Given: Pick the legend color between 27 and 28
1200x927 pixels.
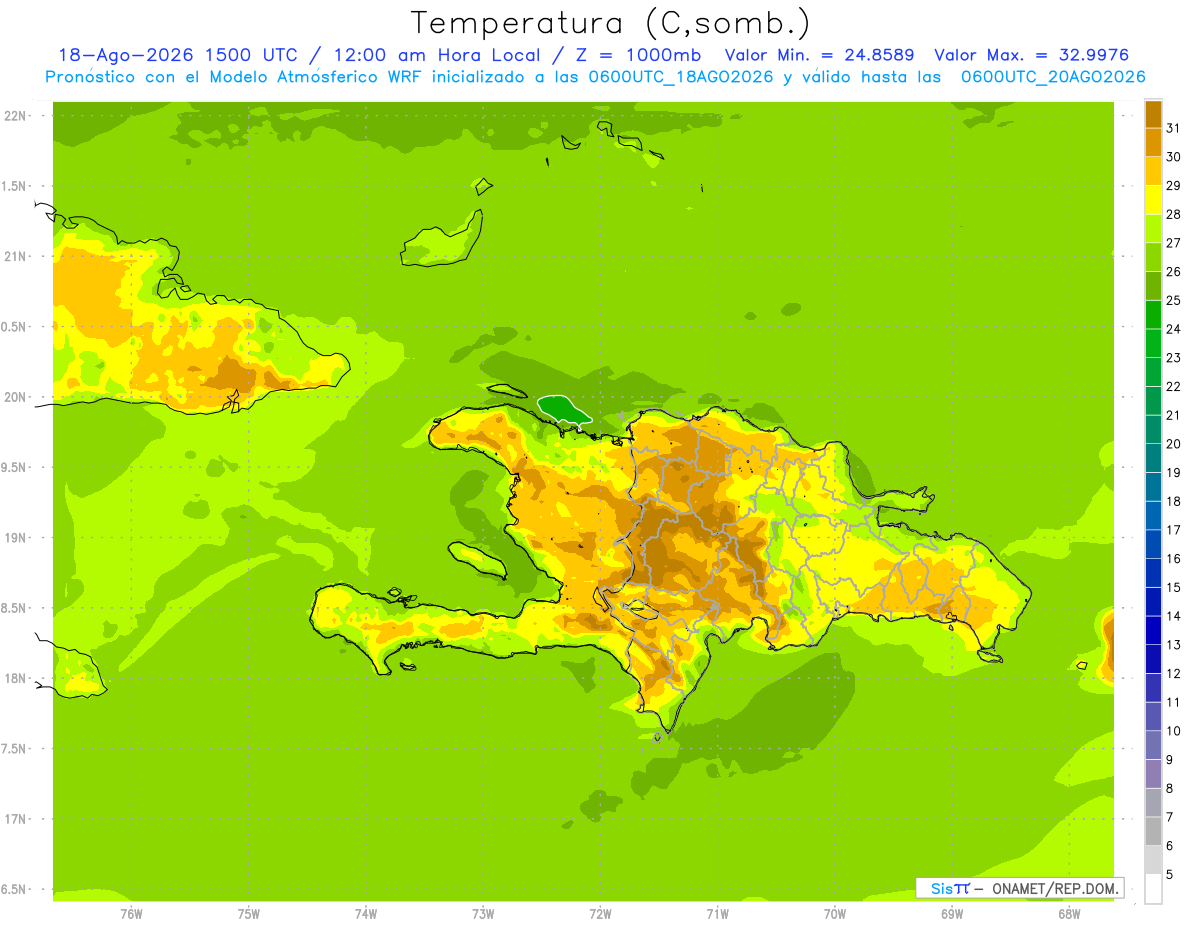Looking at the screenshot, I should click(x=1153, y=229).
